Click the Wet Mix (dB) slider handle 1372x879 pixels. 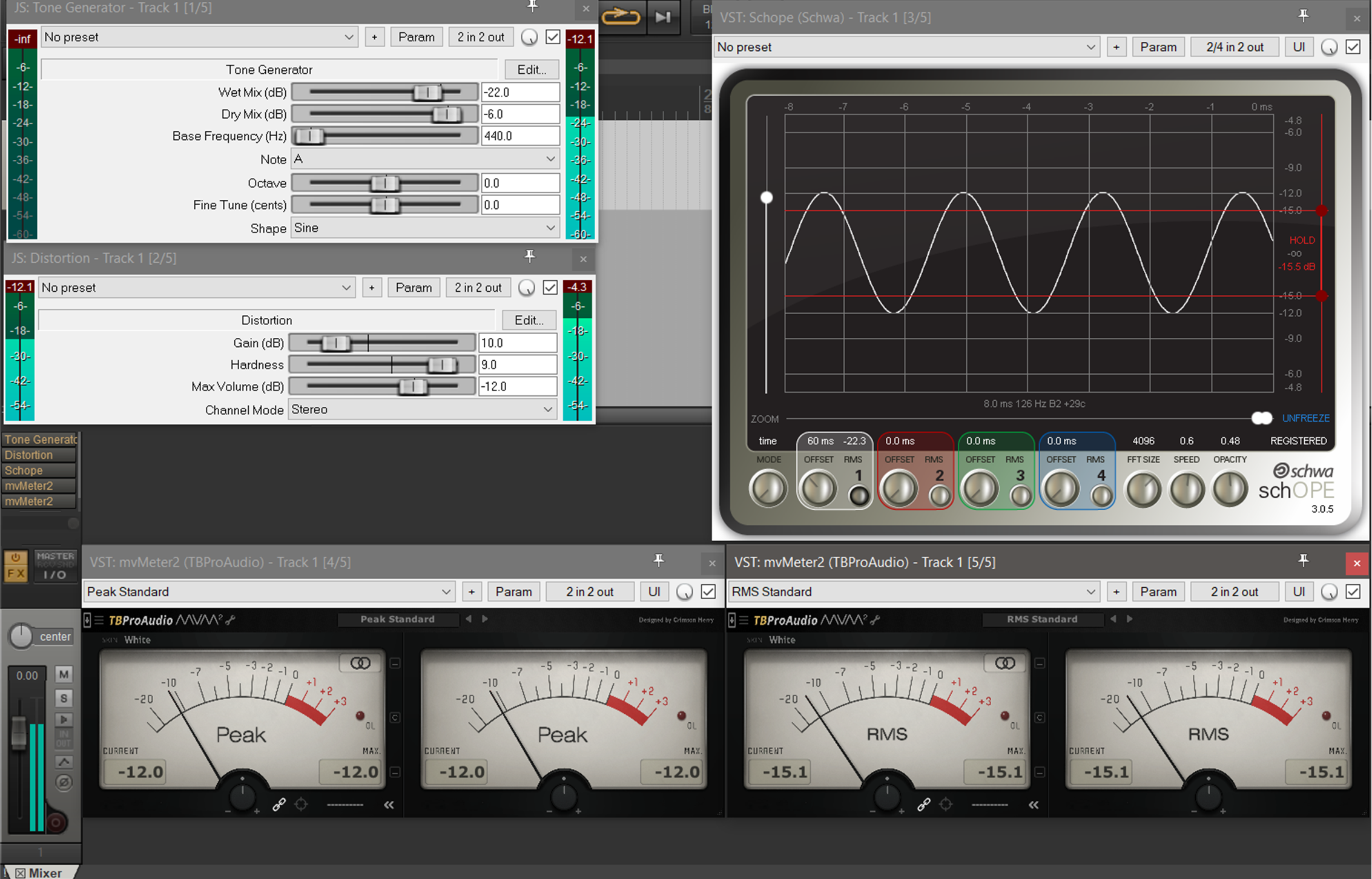click(x=427, y=92)
